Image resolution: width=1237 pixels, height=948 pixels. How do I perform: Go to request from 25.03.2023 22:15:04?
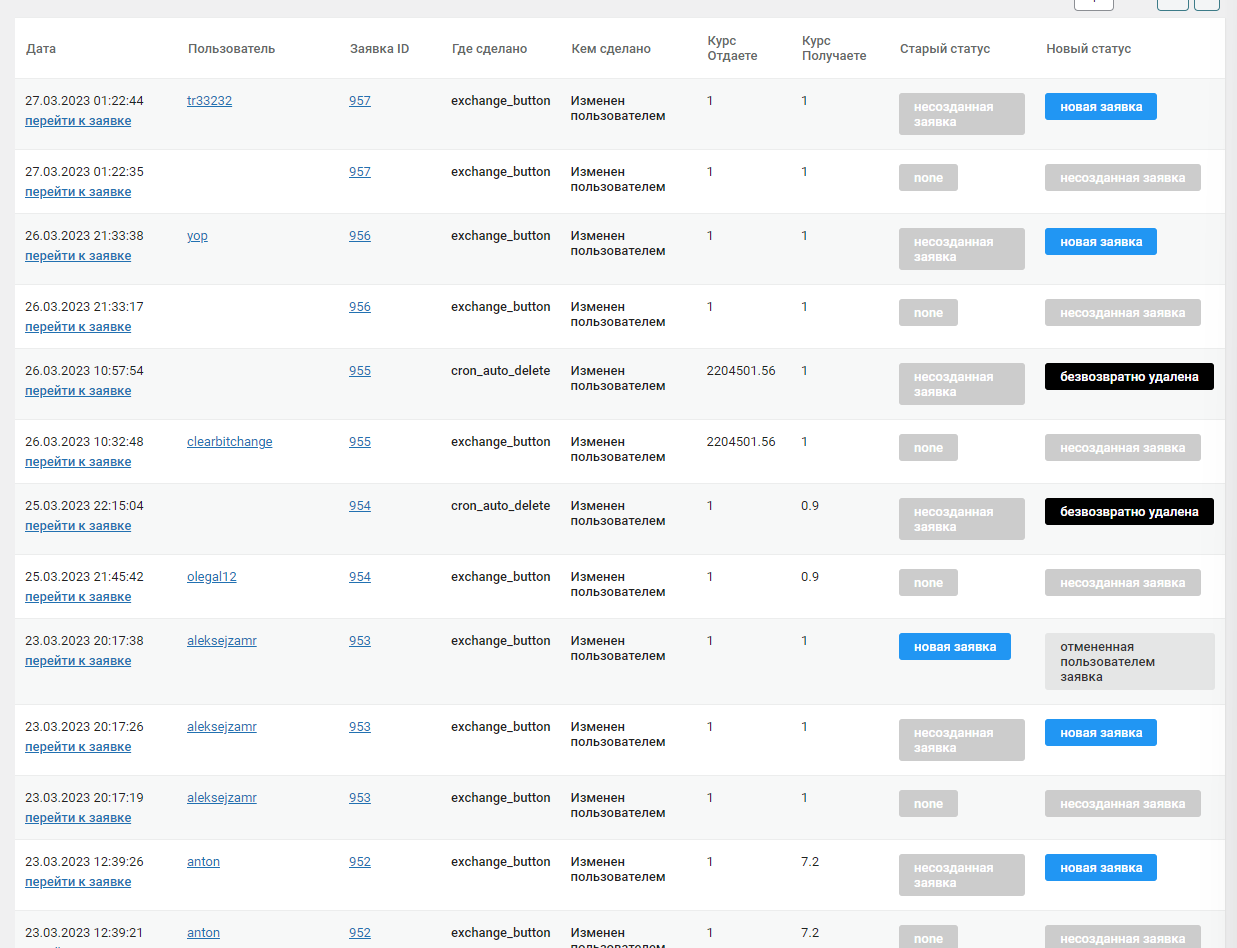tap(78, 526)
